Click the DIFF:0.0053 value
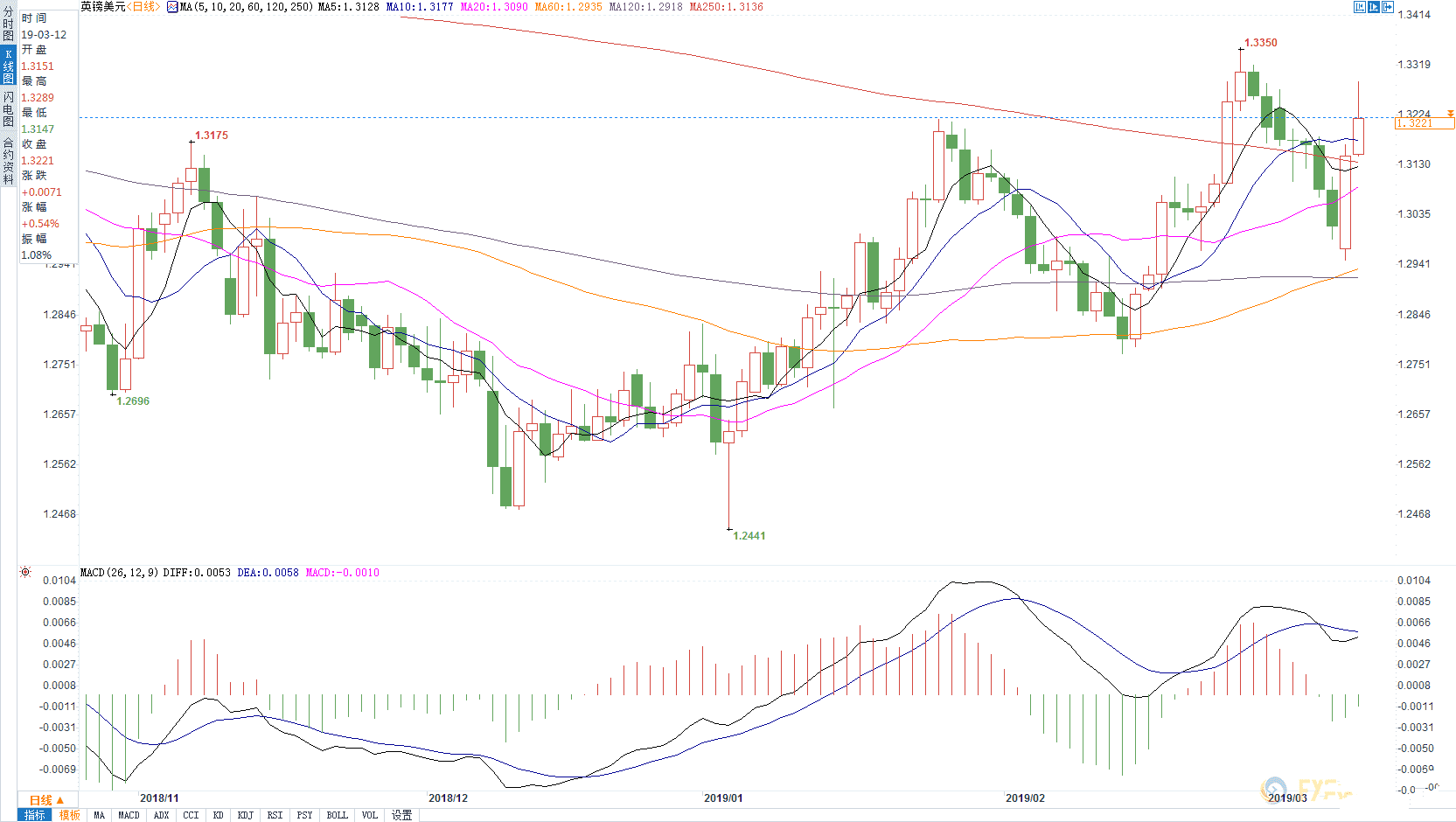Screen dimensions: 1456x822 click(197, 573)
